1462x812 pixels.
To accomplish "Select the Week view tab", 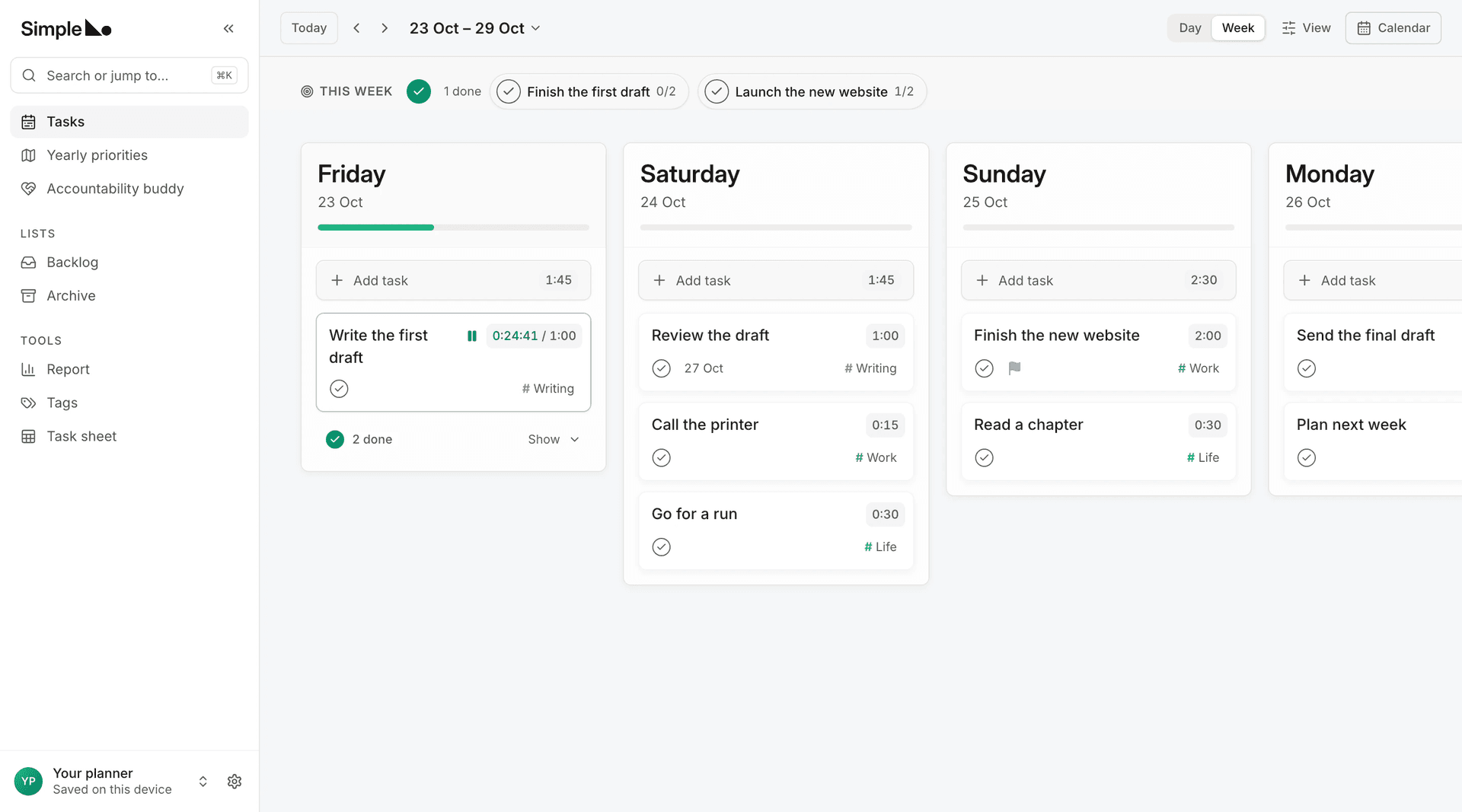I will click(x=1238, y=28).
